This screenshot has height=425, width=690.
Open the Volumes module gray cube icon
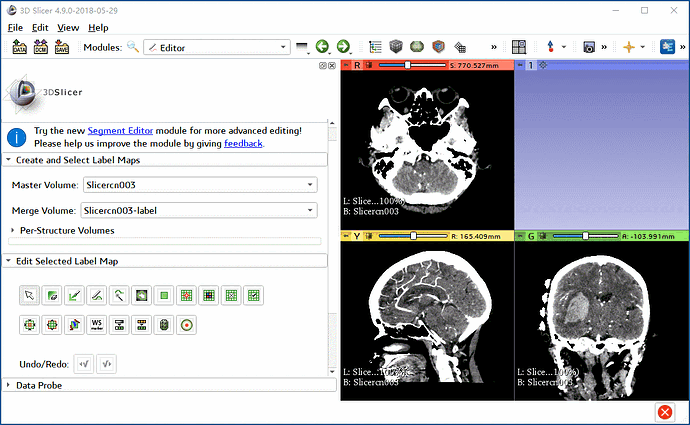point(396,46)
